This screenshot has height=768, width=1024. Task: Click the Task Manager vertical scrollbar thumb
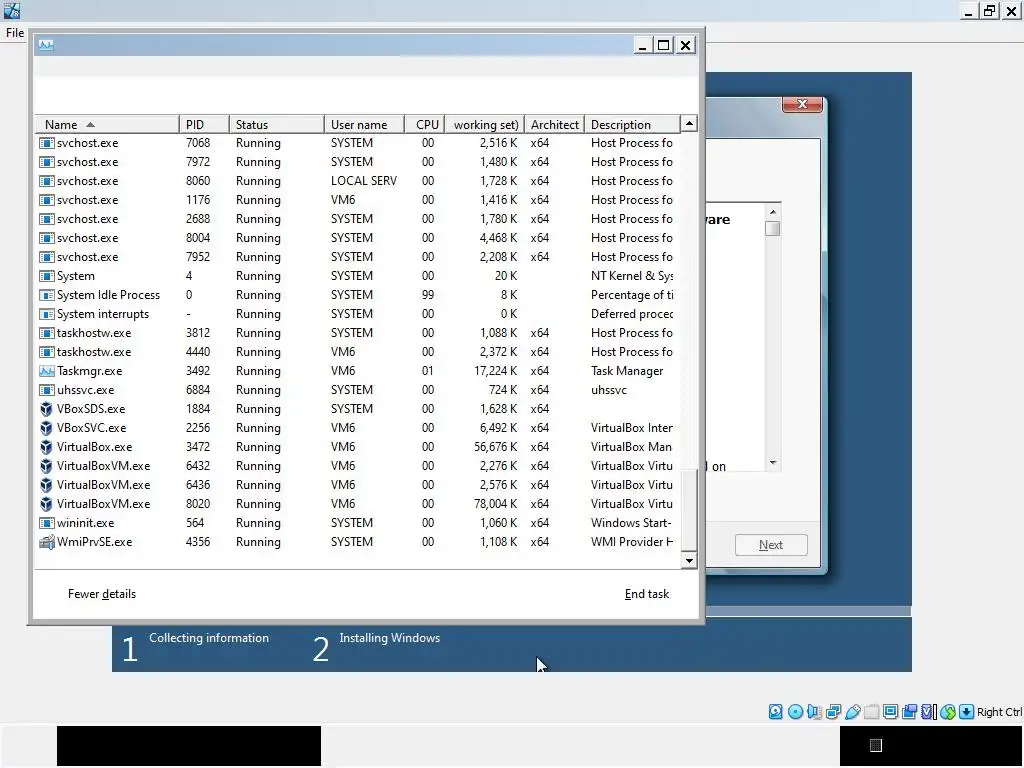click(689, 511)
